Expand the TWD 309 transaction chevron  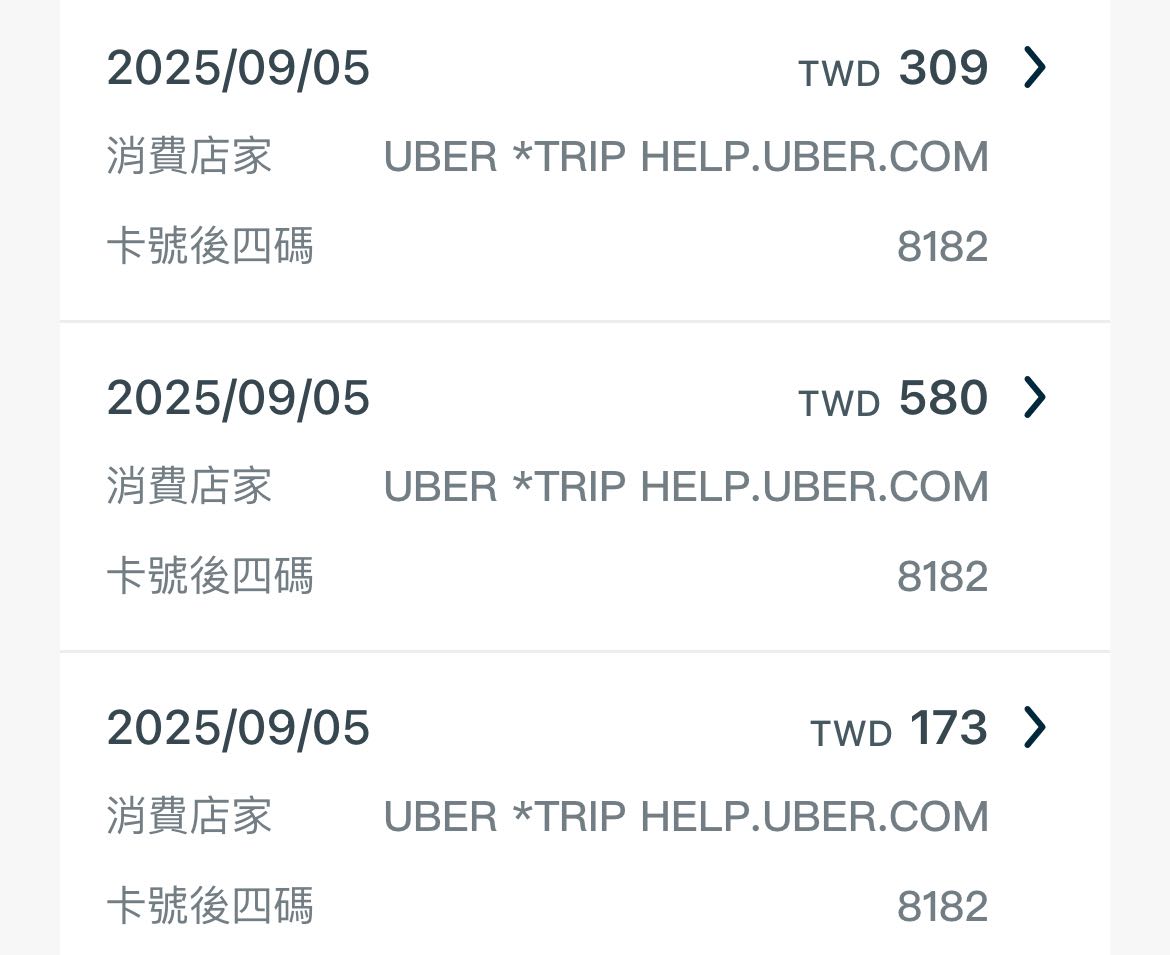[x=1034, y=68]
